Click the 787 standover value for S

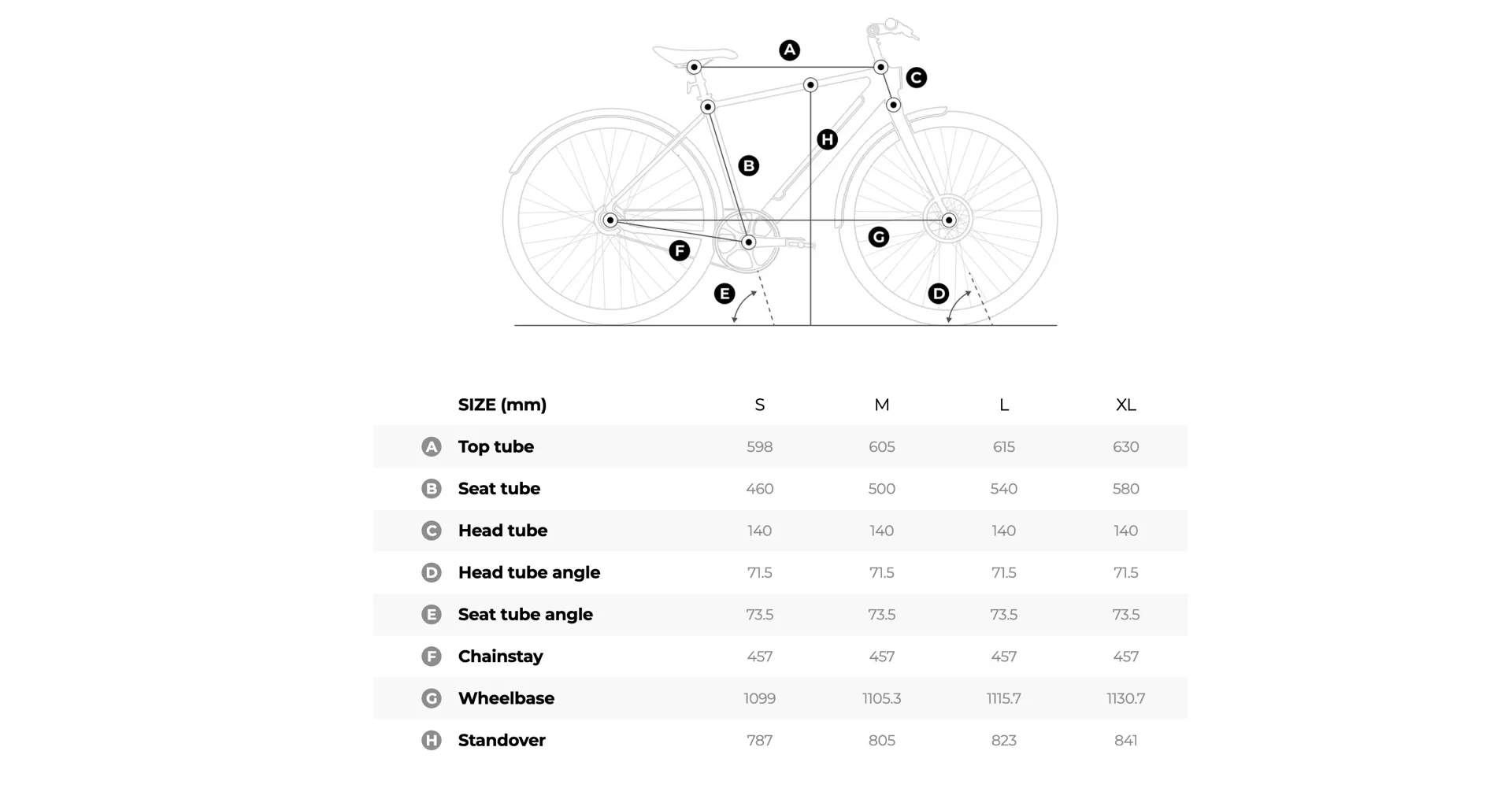(759, 741)
